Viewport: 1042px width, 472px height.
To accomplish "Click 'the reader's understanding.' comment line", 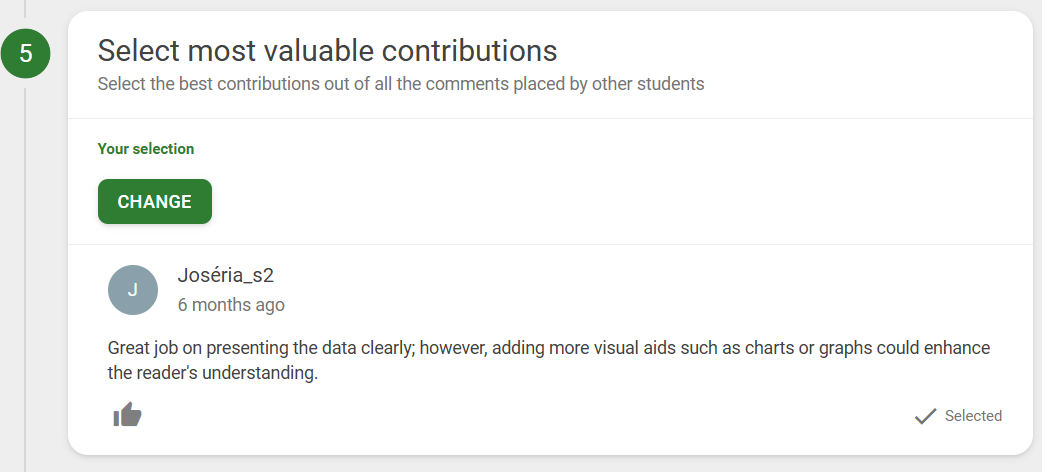I will (x=213, y=373).
